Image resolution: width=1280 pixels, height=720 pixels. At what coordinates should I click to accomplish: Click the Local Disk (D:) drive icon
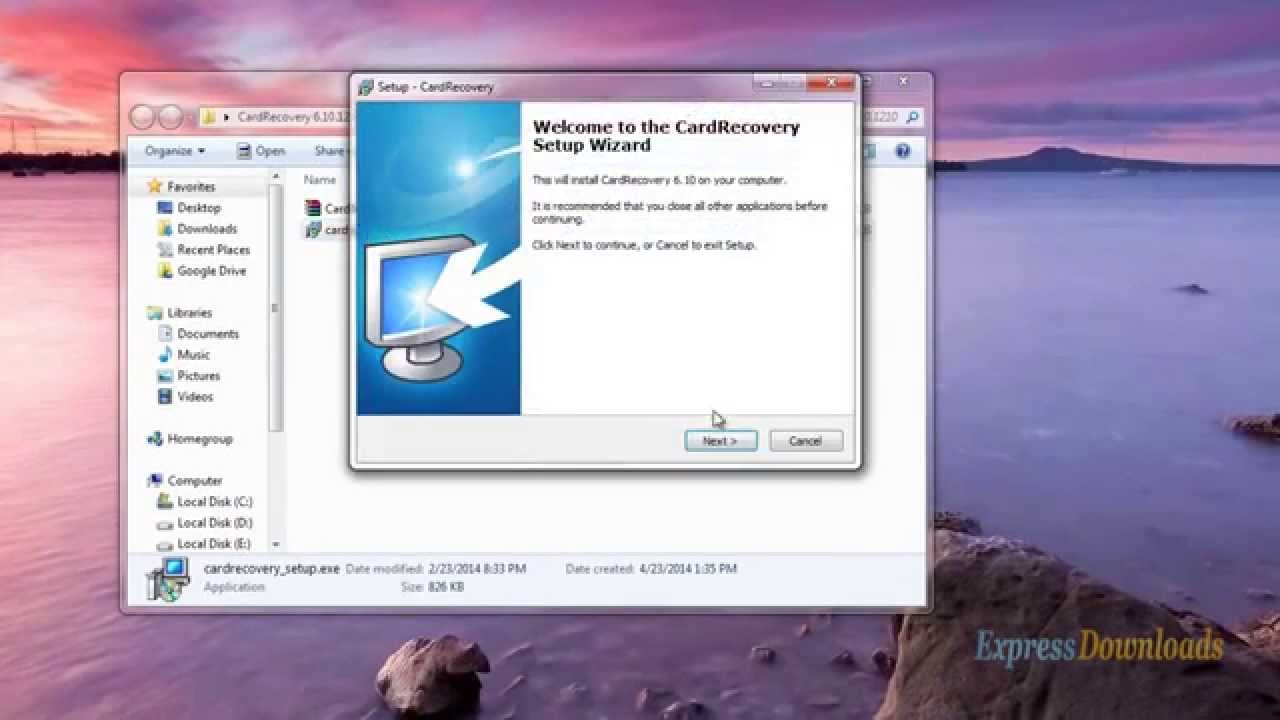pos(165,523)
